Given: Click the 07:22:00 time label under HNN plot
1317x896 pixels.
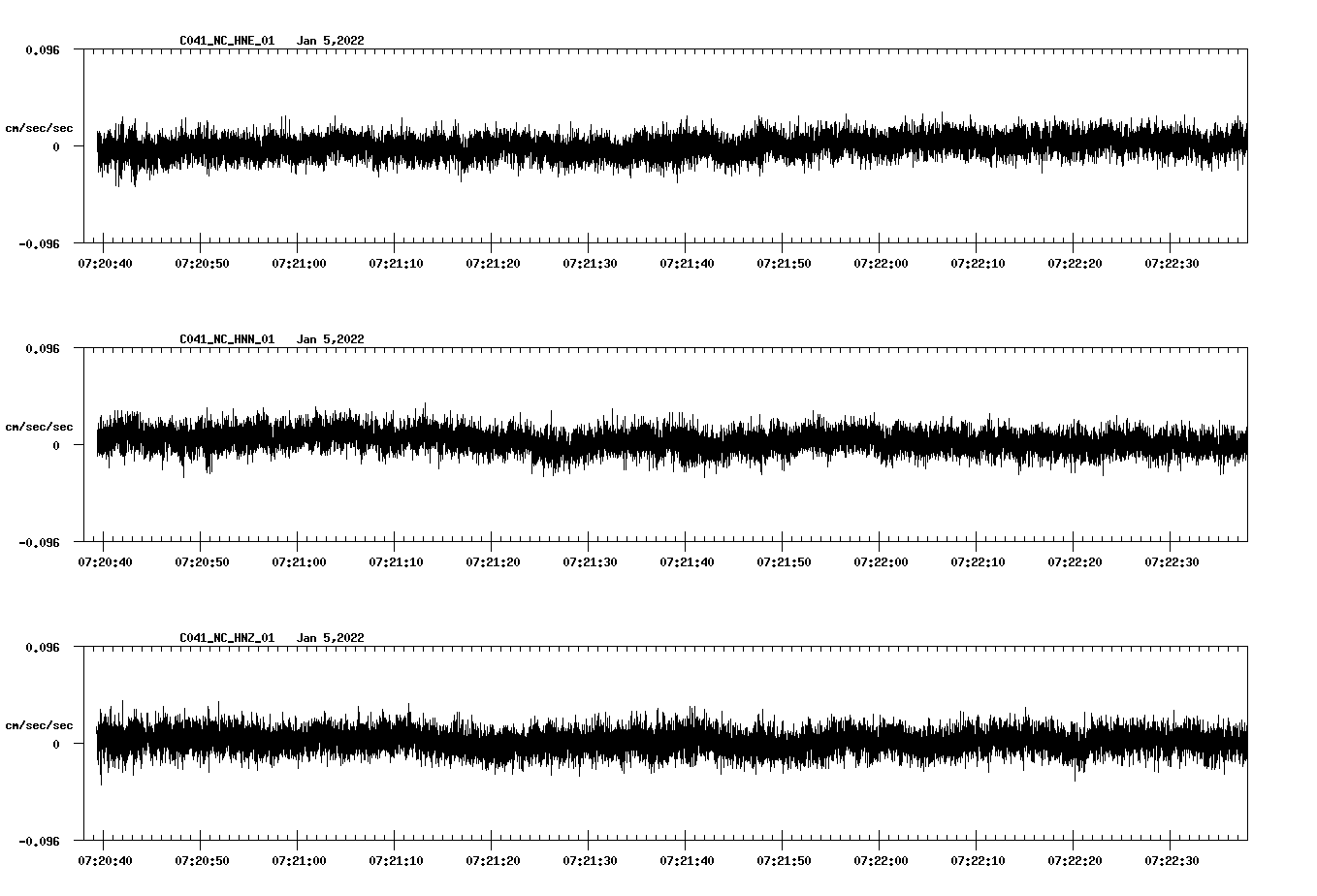Looking at the screenshot, I should click(881, 562).
